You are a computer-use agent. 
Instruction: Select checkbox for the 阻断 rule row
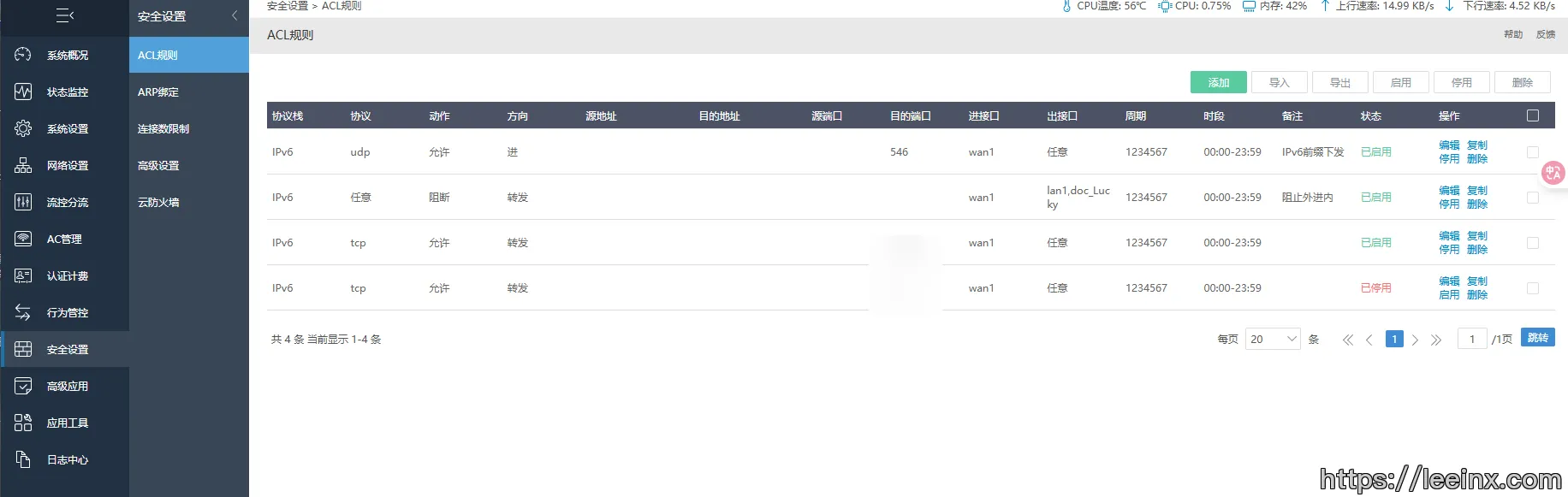1532,198
